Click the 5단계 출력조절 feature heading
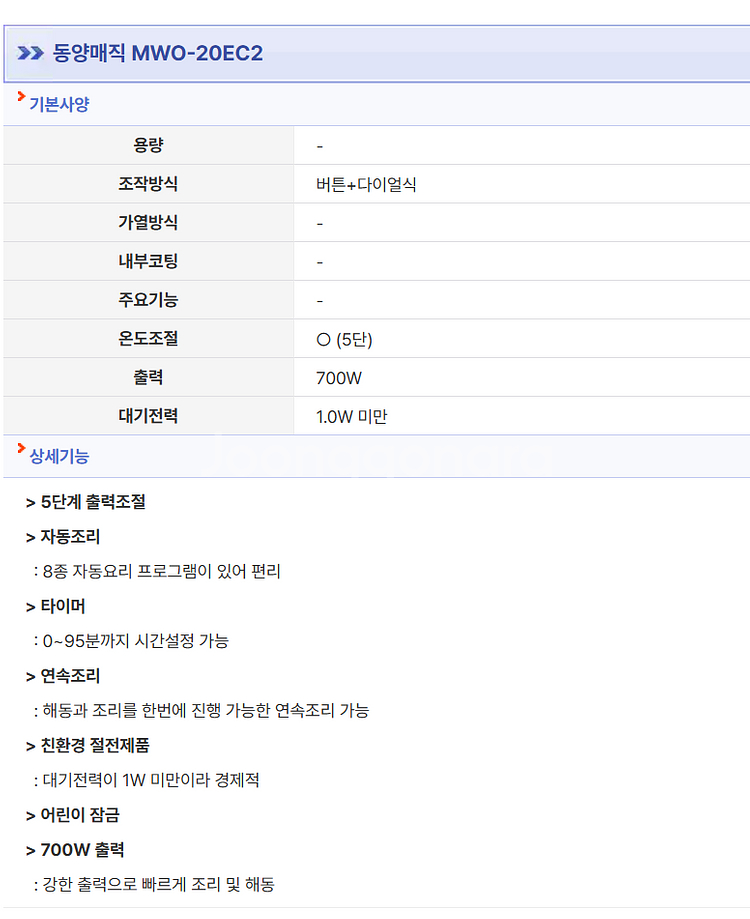 pyautogui.click(x=93, y=502)
